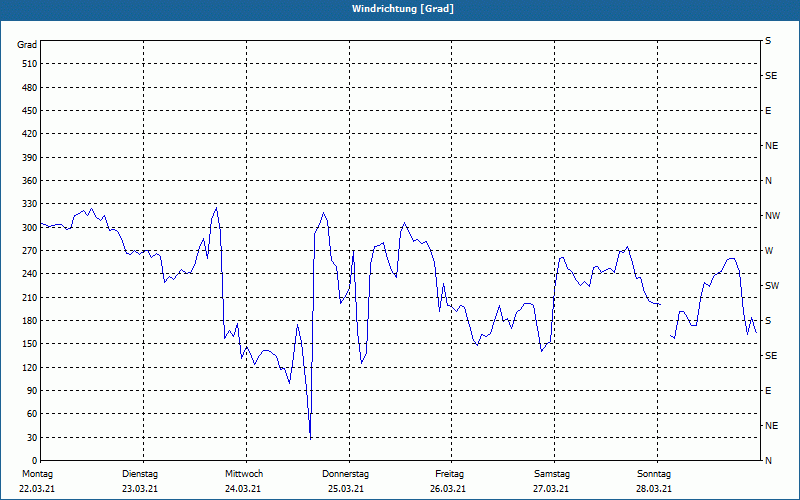Select the 0 value on the left axis
The height and width of the screenshot is (500, 800).
coord(34,461)
